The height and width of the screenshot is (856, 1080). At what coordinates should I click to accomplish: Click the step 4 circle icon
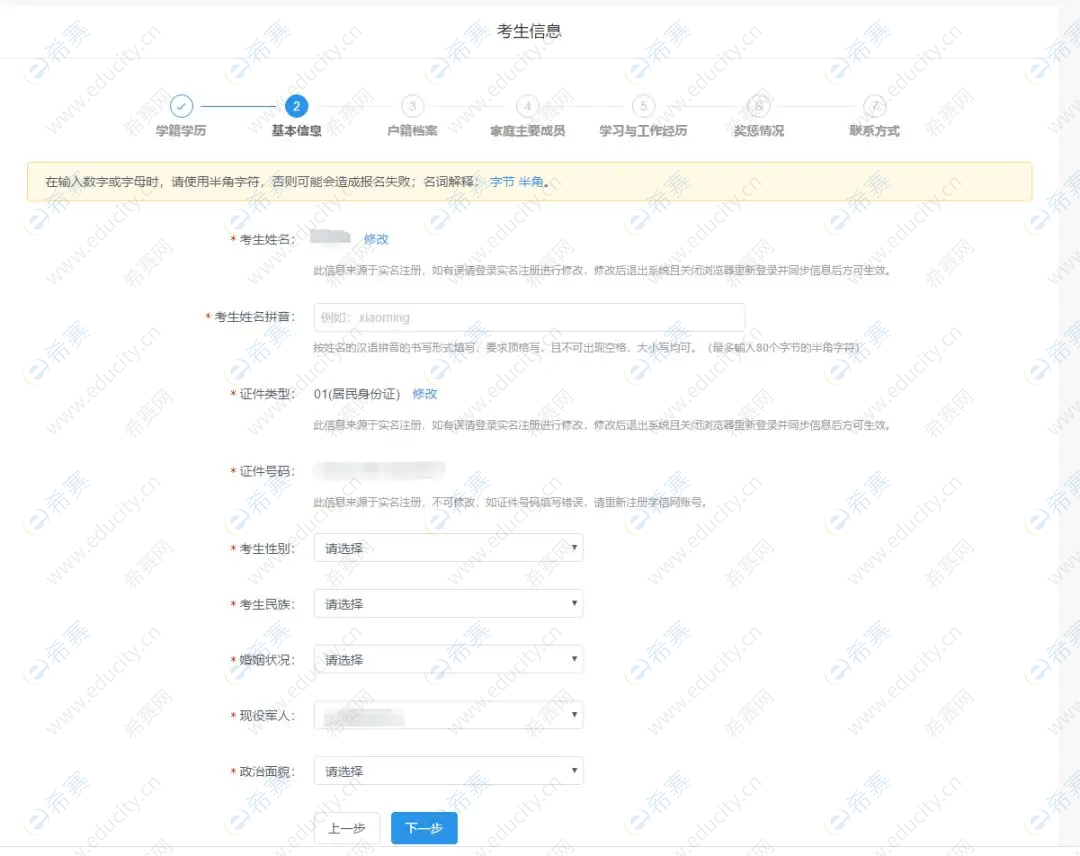point(528,106)
